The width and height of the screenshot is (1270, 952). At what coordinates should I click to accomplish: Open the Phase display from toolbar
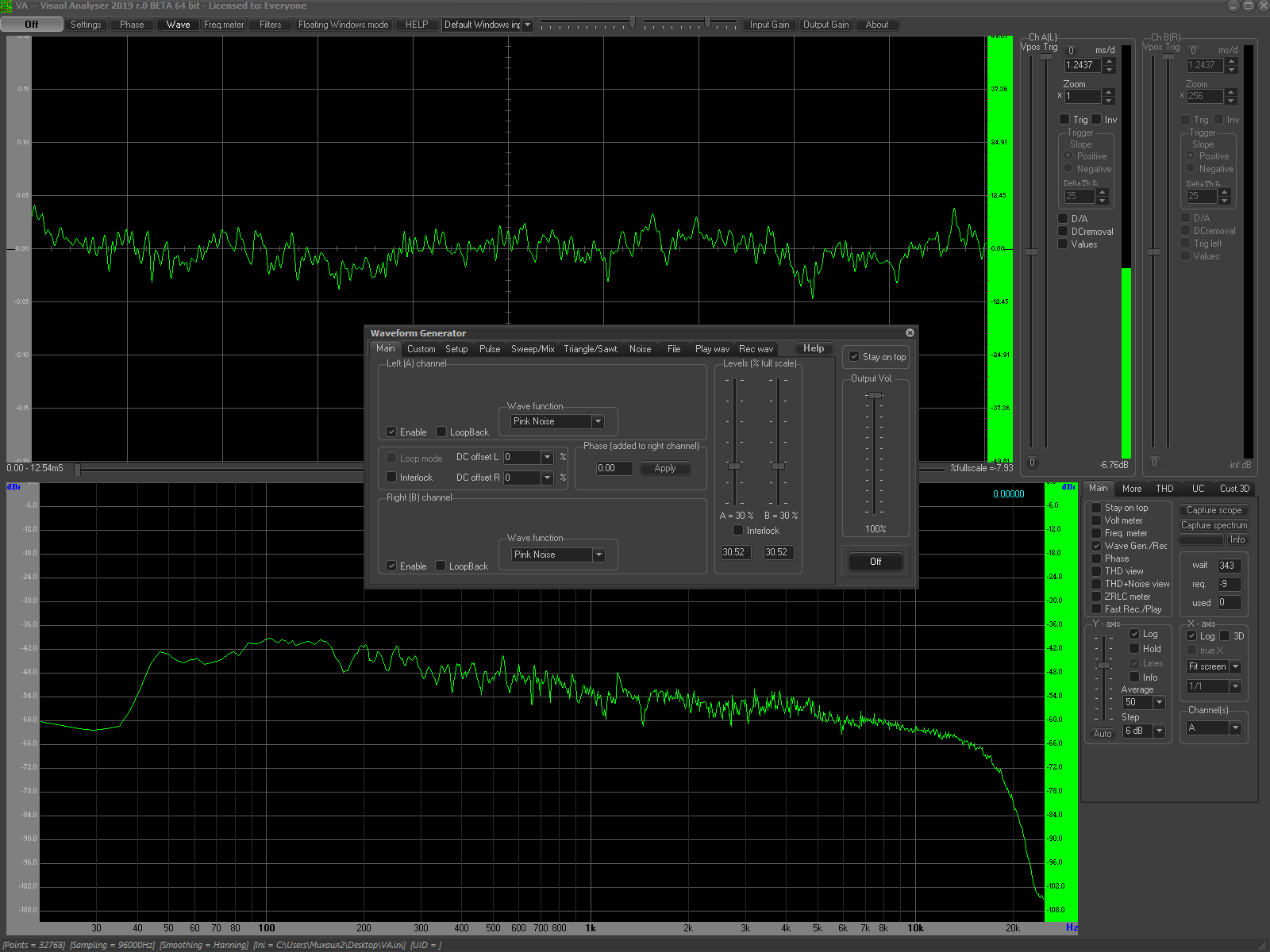[132, 24]
